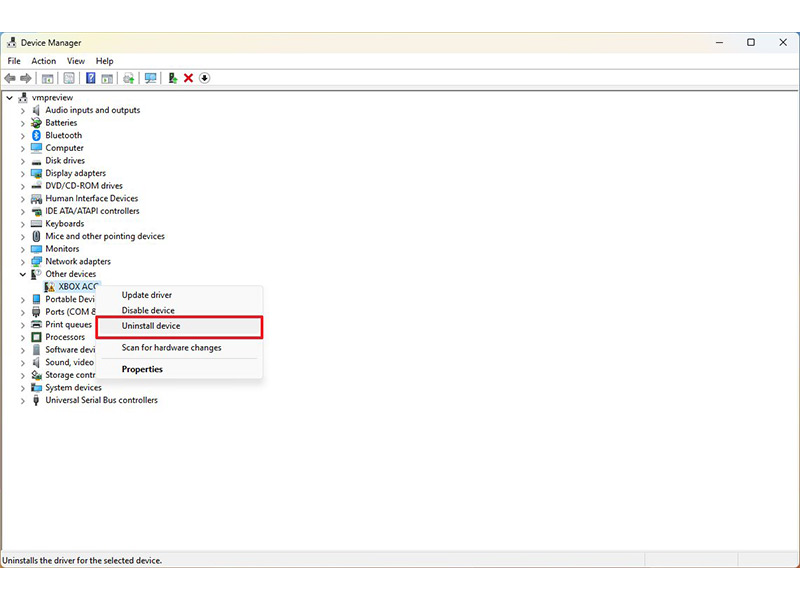Image resolution: width=800 pixels, height=600 pixels.
Task: Expand the Network adapters category
Action: click(x=22, y=262)
